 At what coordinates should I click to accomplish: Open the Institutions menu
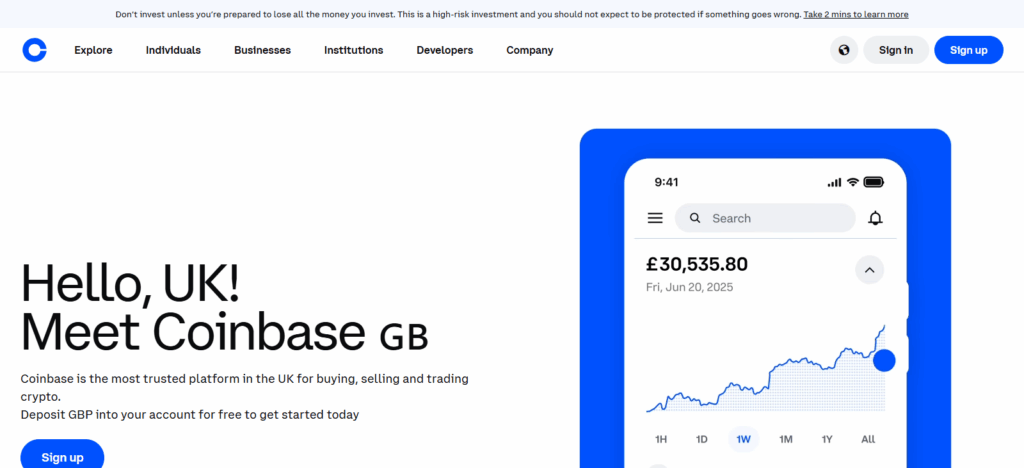(353, 50)
